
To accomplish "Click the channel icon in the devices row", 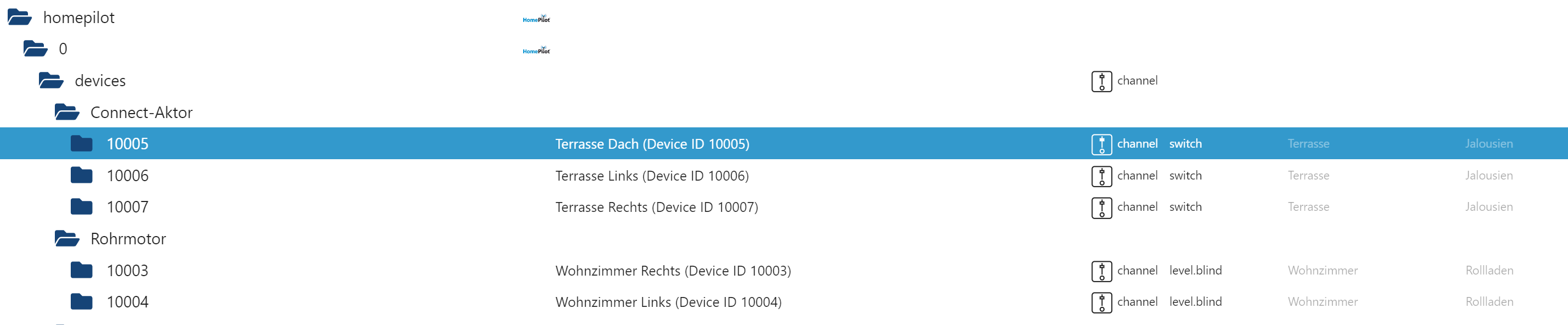I will pyautogui.click(x=1101, y=81).
